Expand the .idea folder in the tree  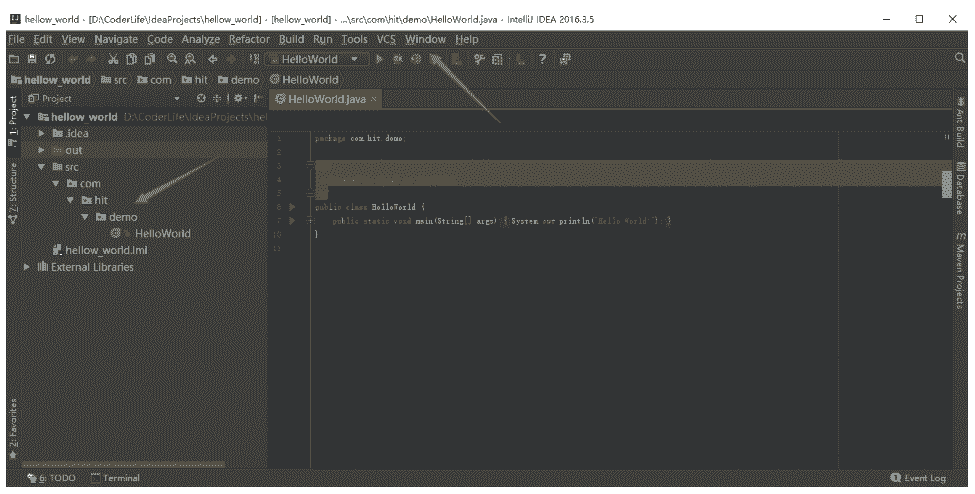[x=41, y=133]
